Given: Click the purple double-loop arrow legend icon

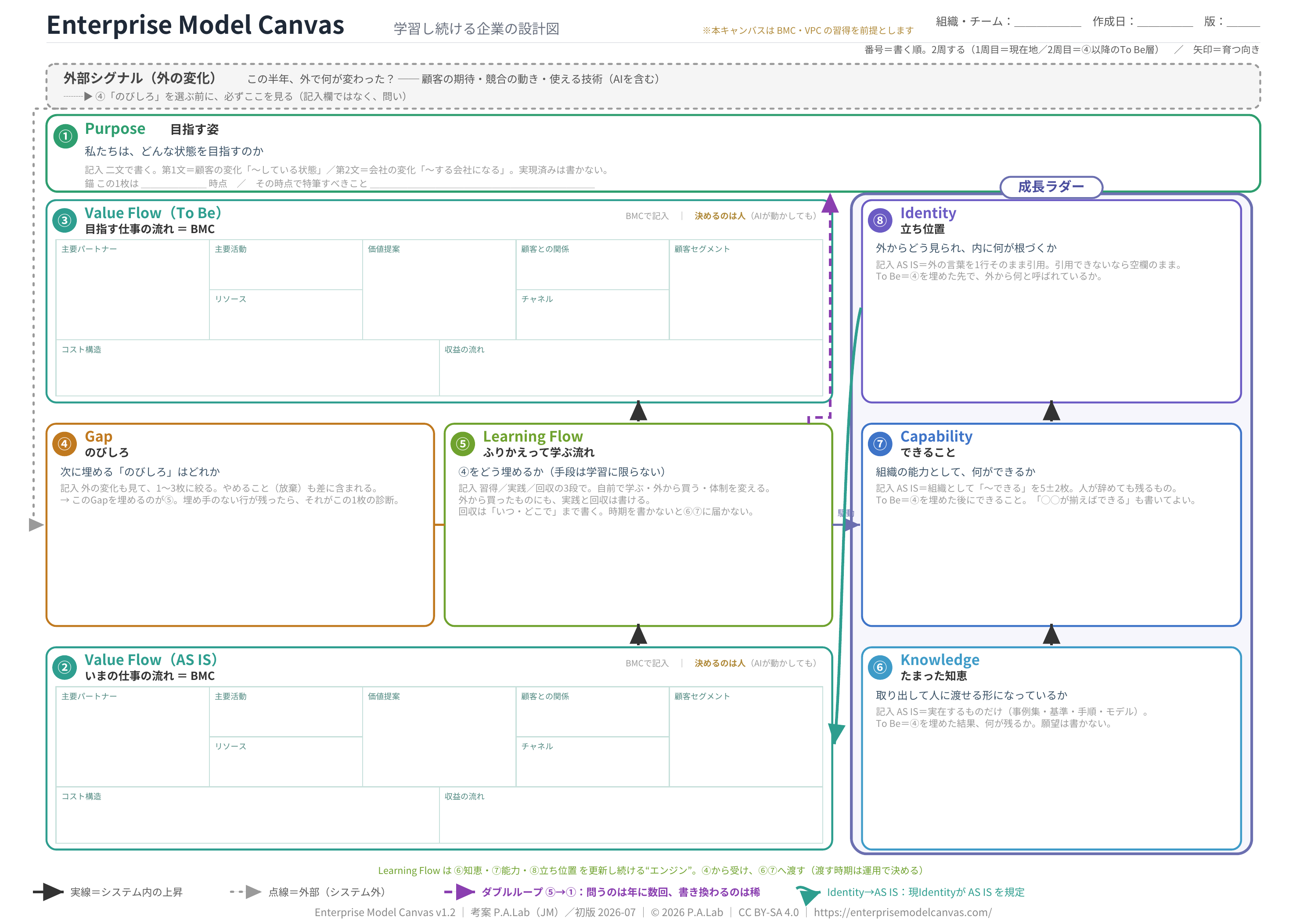Looking at the screenshot, I should click(x=459, y=892).
